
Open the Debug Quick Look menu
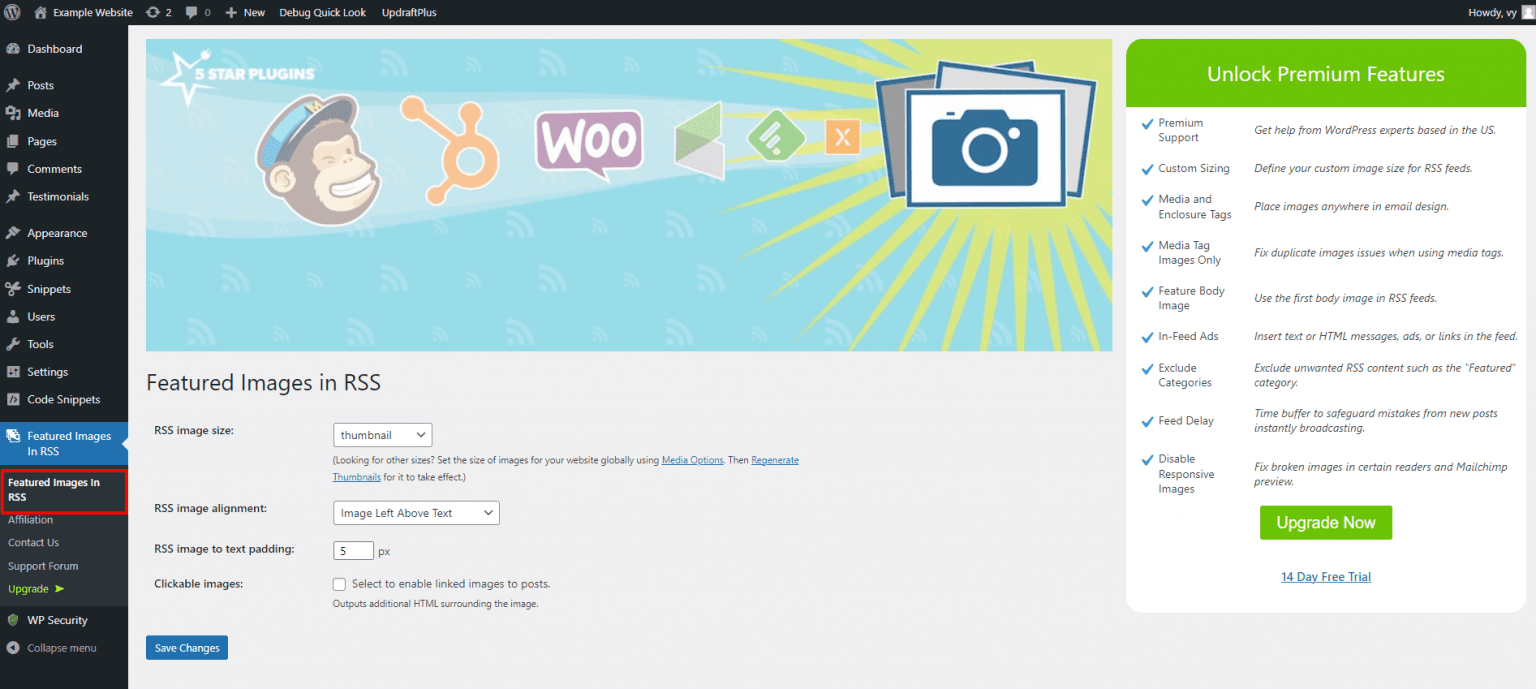(x=322, y=12)
